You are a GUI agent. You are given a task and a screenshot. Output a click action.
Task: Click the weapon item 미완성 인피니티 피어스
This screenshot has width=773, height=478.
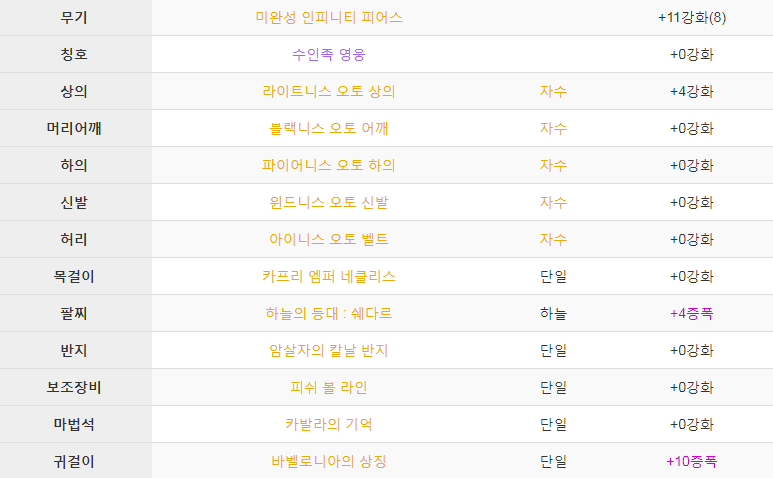click(329, 17)
